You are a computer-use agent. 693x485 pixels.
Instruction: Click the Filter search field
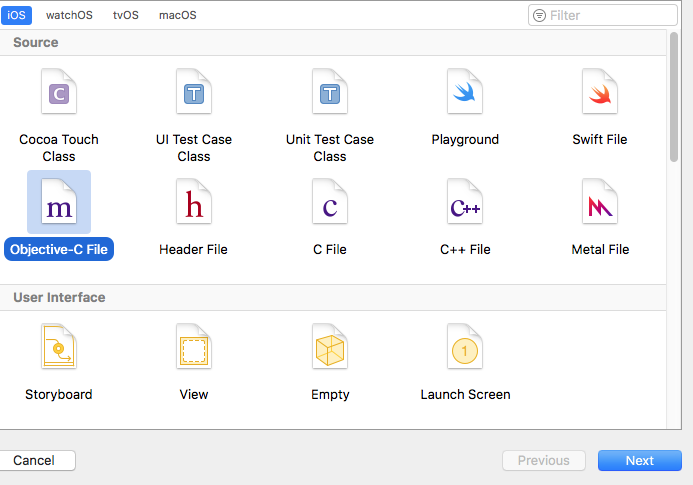[610, 15]
